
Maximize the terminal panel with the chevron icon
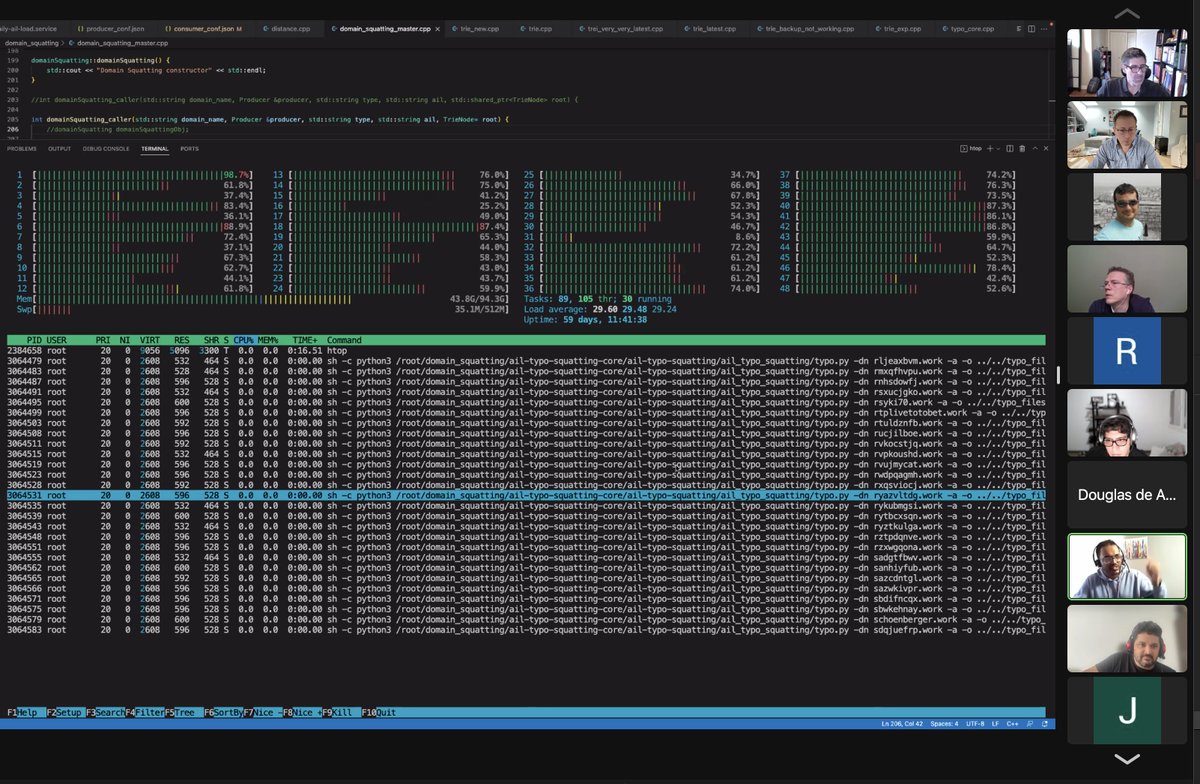coord(1033,148)
